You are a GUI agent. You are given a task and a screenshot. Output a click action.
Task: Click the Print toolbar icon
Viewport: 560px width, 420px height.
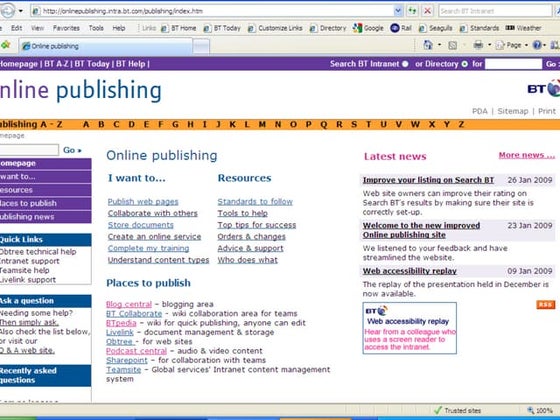coord(478,45)
